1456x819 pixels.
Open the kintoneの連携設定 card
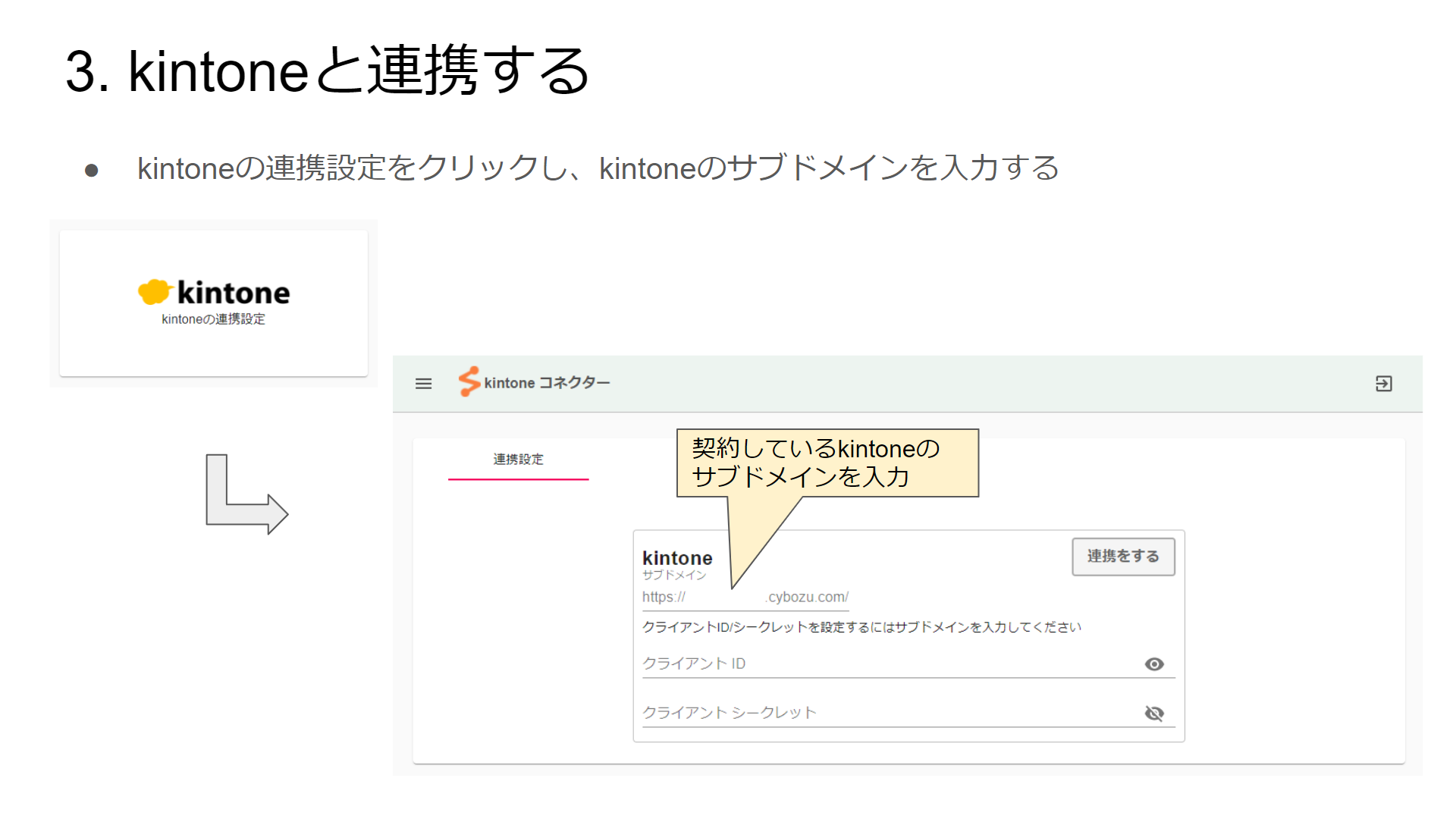214,303
